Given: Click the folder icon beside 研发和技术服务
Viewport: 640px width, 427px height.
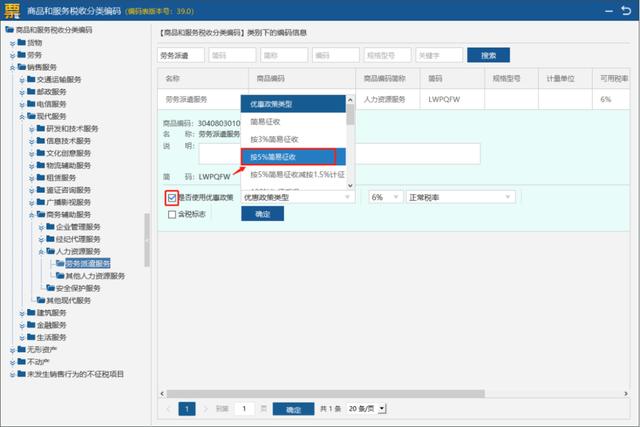Looking at the screenshot, I should 41,128.
